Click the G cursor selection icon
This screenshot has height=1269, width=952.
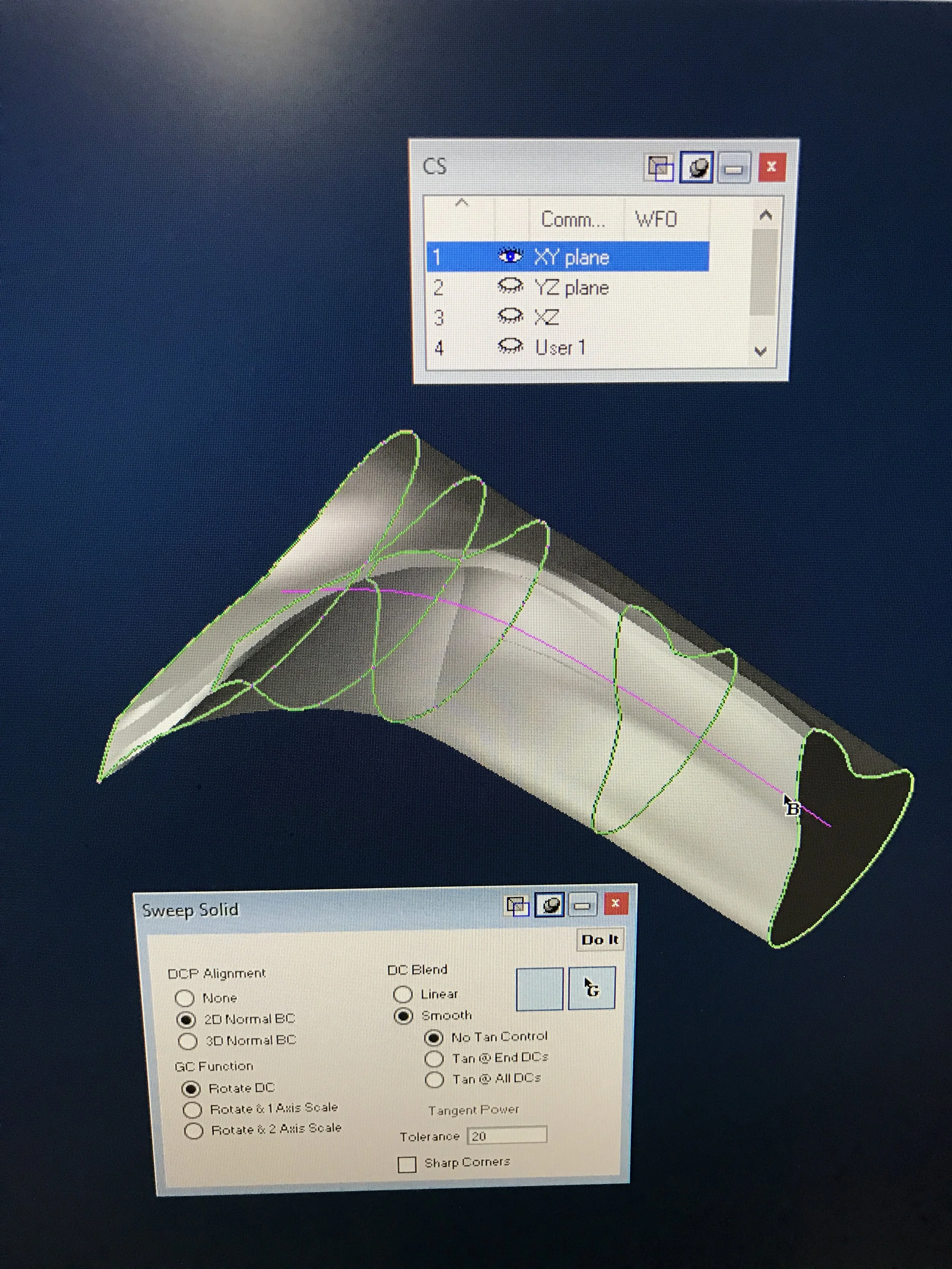click(591, 988)
